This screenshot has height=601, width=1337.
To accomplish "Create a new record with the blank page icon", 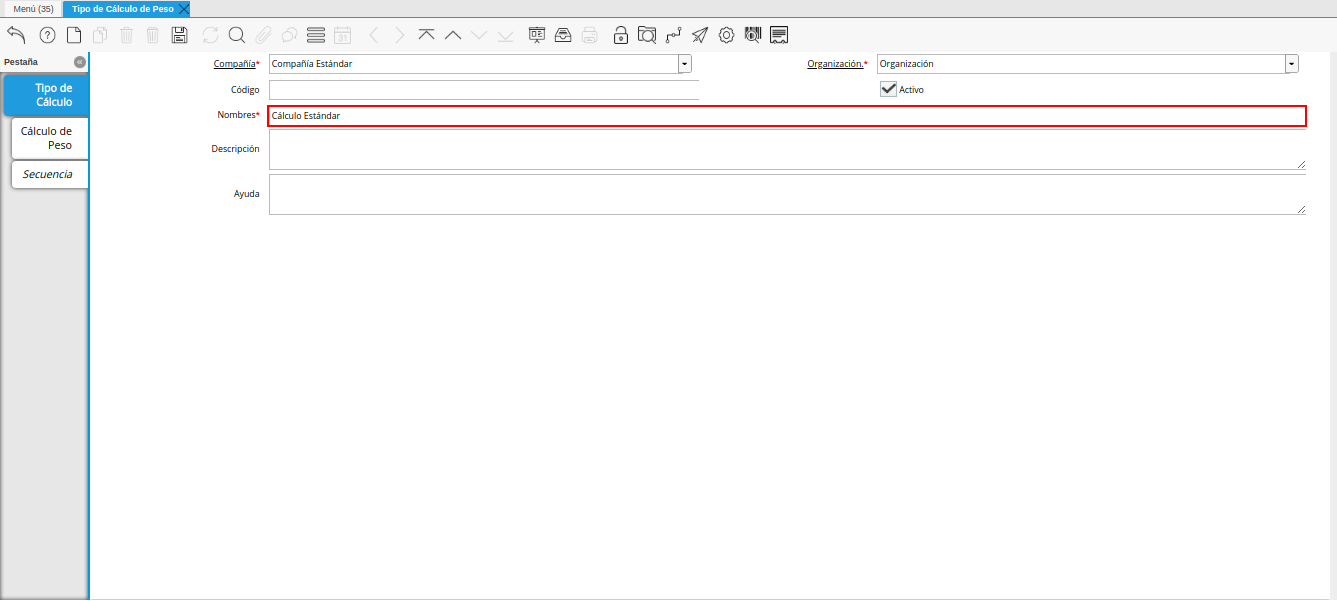I will pos(74,35).
